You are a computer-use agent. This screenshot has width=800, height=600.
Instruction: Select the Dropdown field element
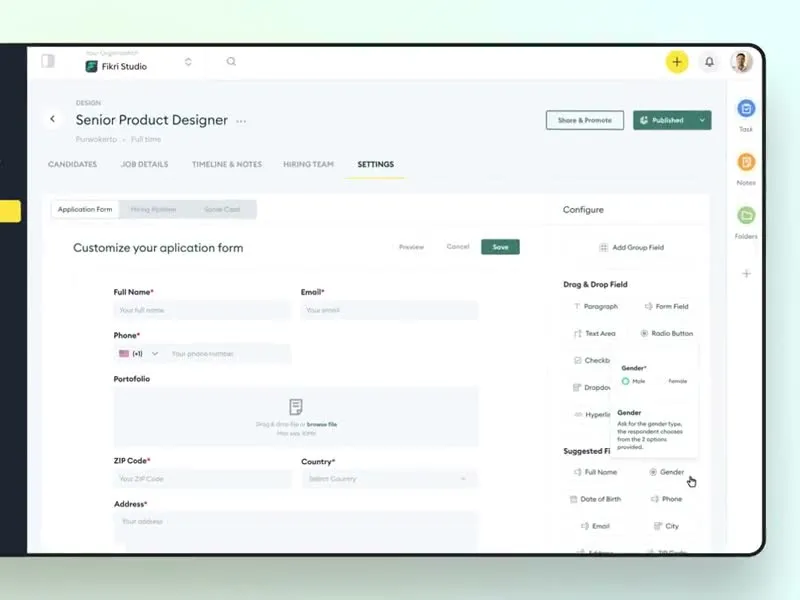pyautogui.click(x=592, y=387)
